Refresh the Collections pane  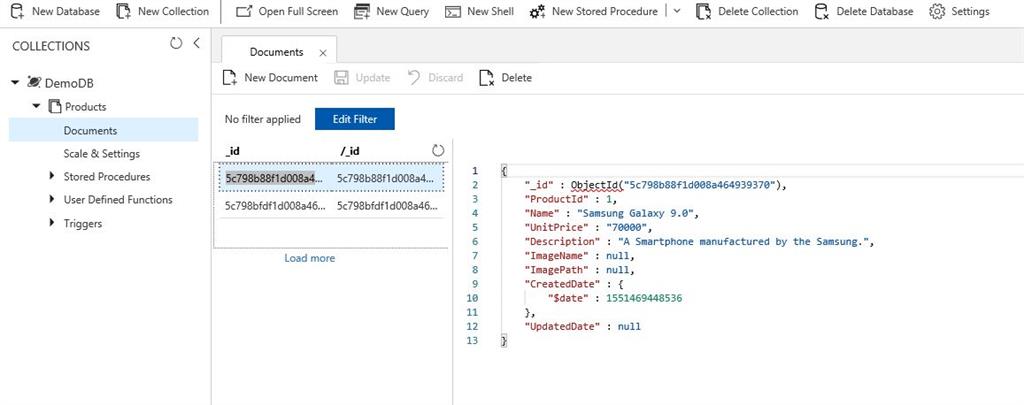176,43
